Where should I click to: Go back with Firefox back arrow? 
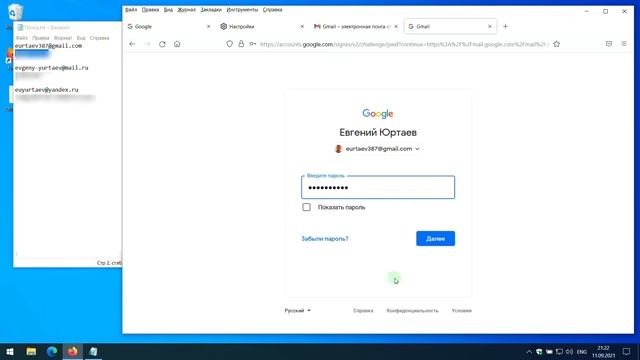click(132, 44)
